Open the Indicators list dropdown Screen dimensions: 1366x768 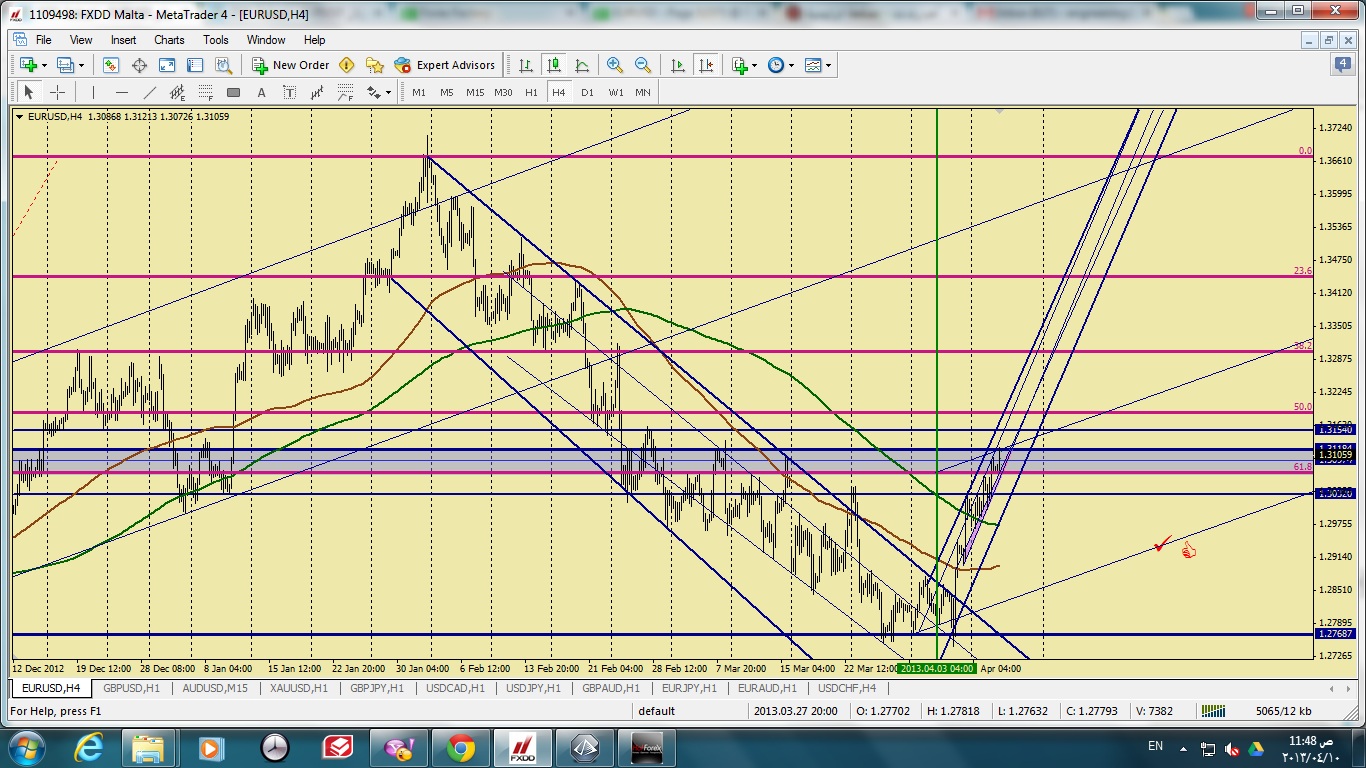coord(744,65)
